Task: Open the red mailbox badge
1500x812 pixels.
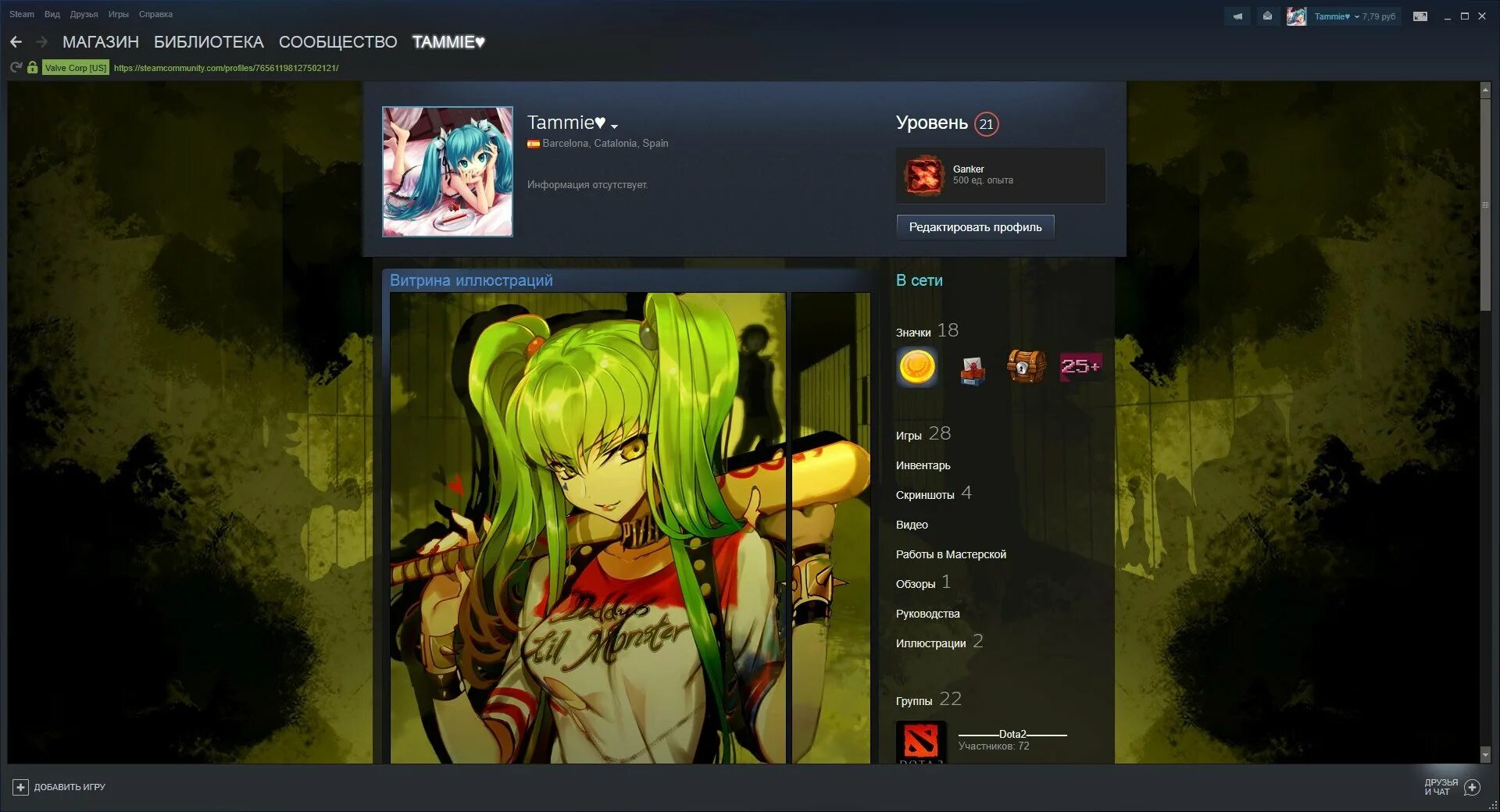Action: click(x=972, y=370)
